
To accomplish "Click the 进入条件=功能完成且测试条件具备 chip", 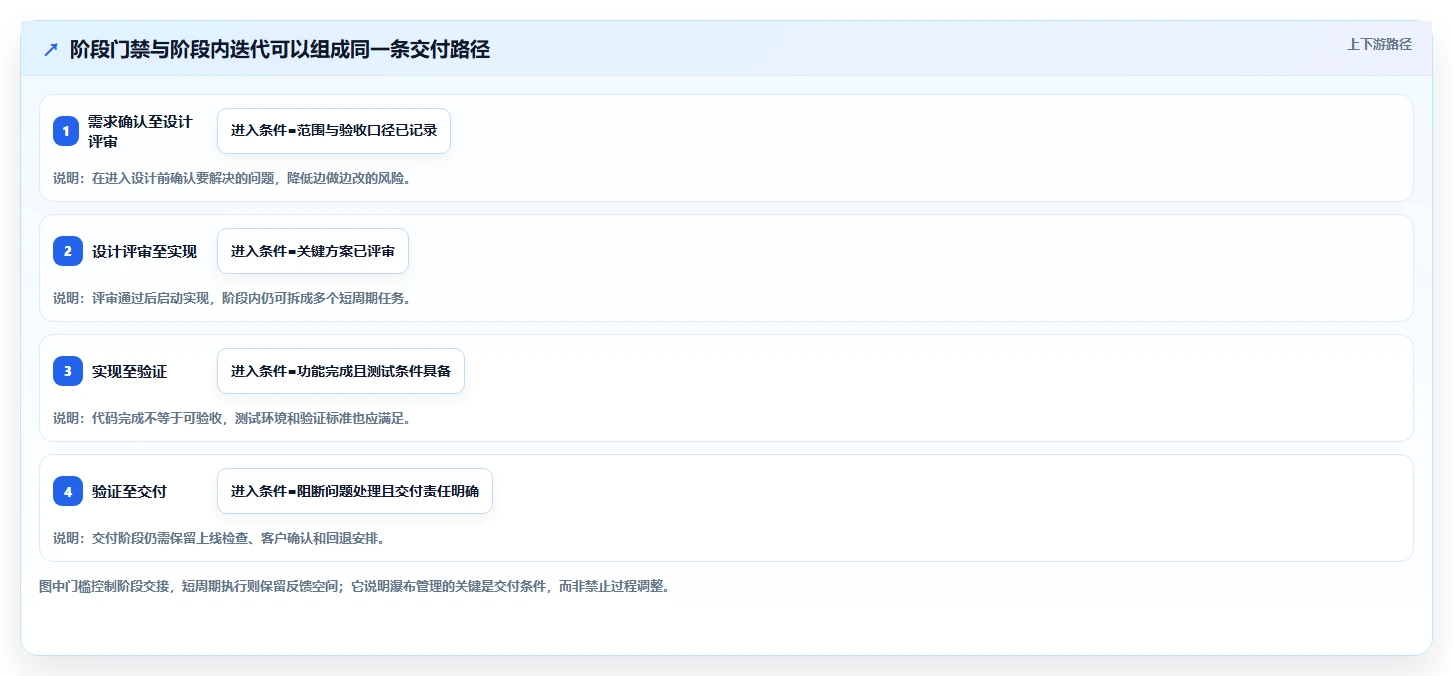I will click(341, 371).
